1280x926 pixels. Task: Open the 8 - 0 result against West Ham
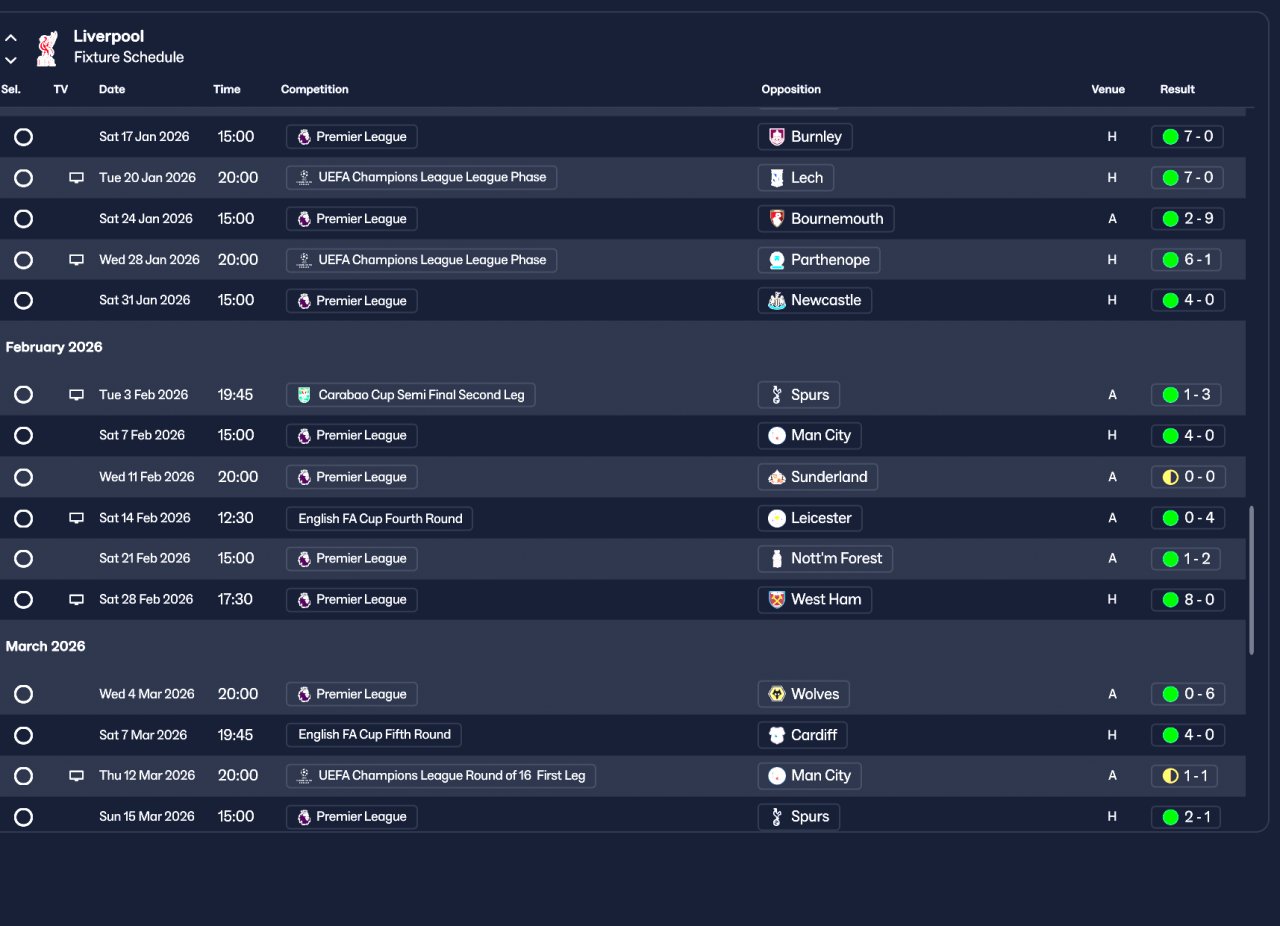[x=1188, y=600]
